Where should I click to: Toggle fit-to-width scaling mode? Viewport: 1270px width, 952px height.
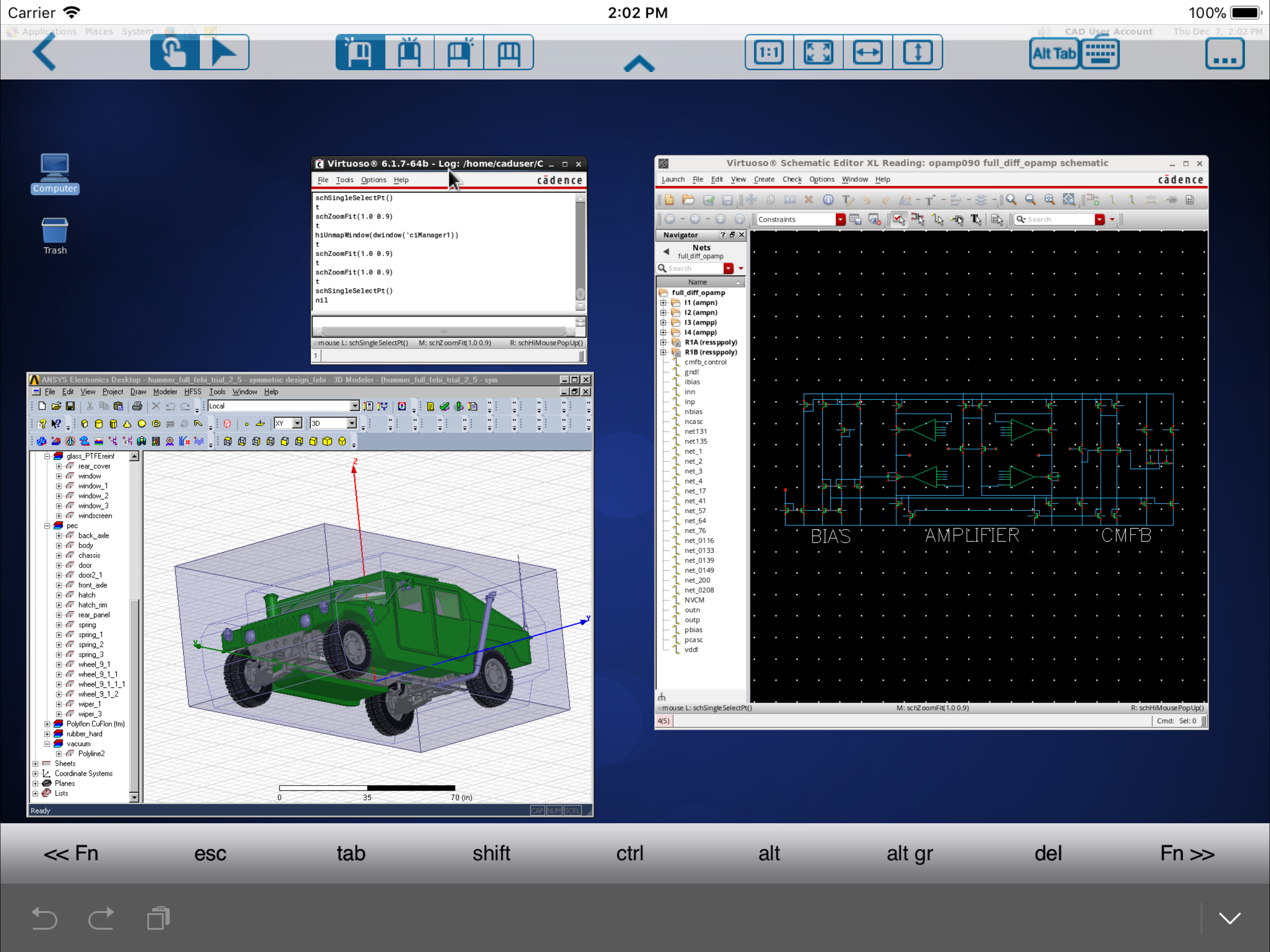[x=867, y=52]
